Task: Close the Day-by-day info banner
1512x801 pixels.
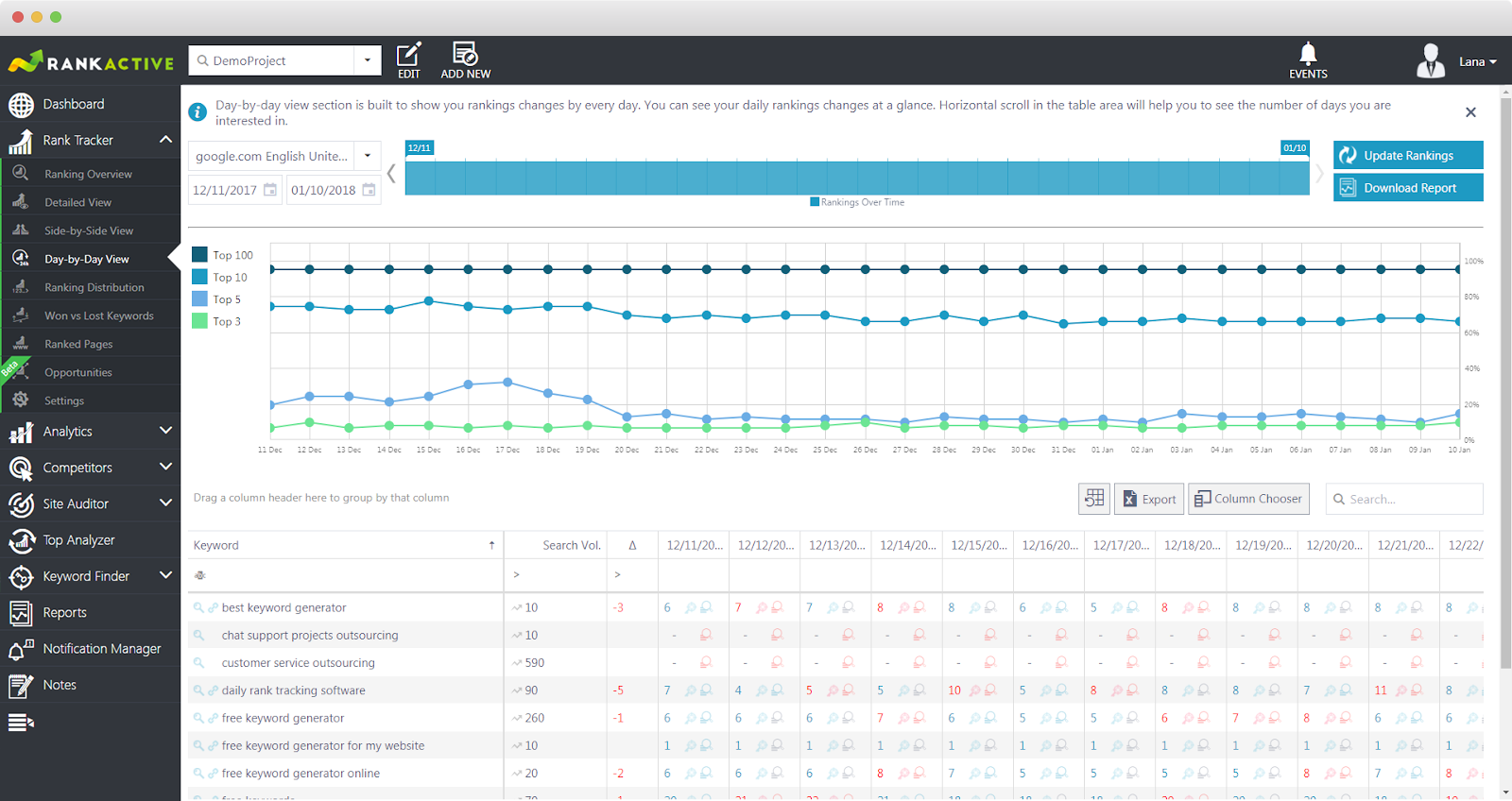Action: coord(1470,112)
